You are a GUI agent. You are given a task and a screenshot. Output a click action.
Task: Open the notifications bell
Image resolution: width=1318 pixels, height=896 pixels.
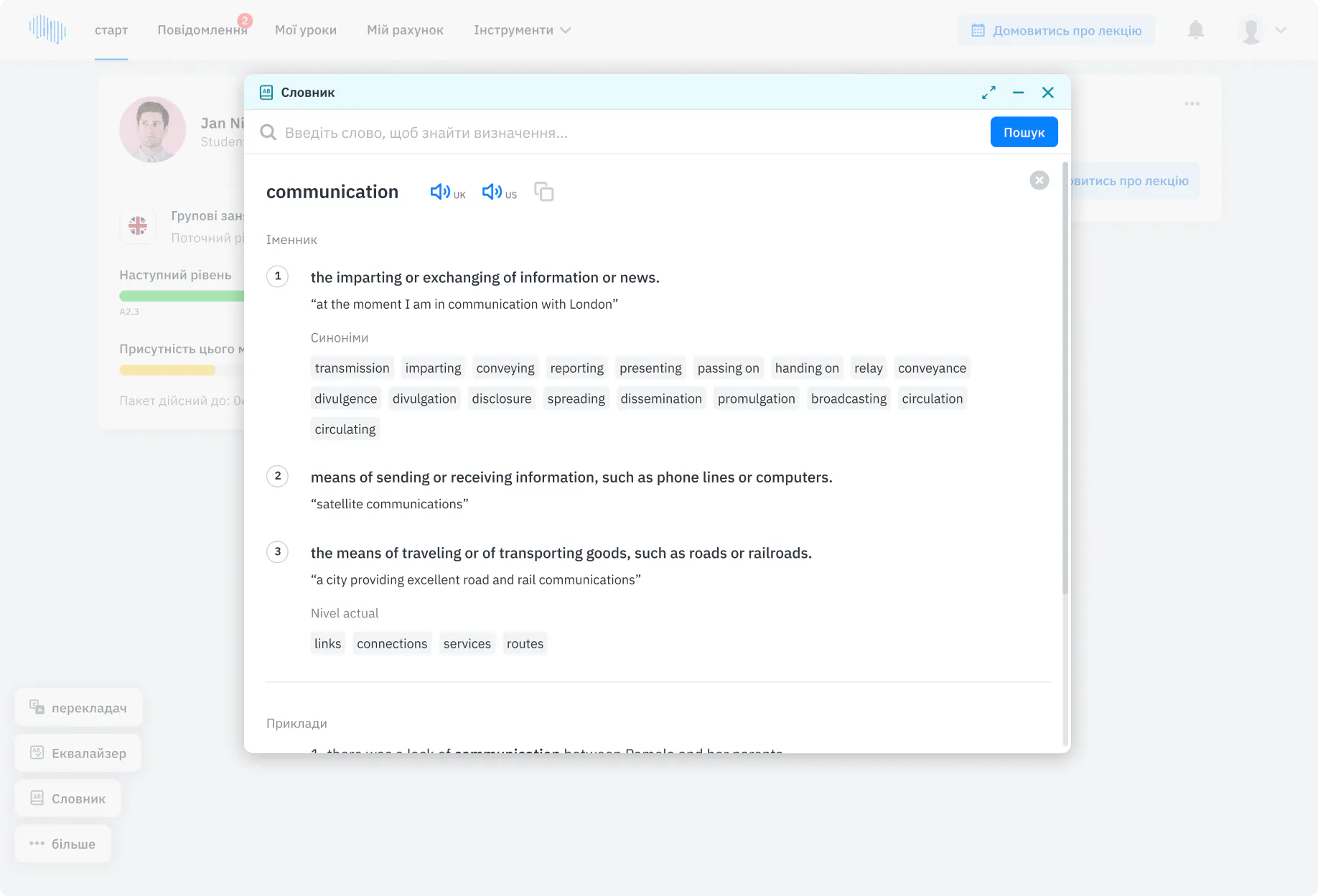point(1195,30)
